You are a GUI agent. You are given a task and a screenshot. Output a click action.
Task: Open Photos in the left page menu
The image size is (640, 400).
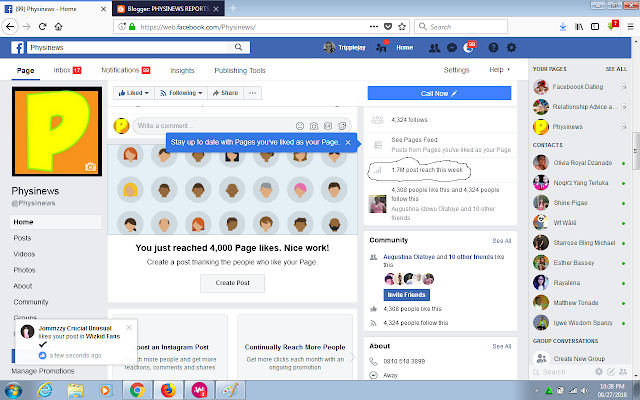[x=24, y=270]
